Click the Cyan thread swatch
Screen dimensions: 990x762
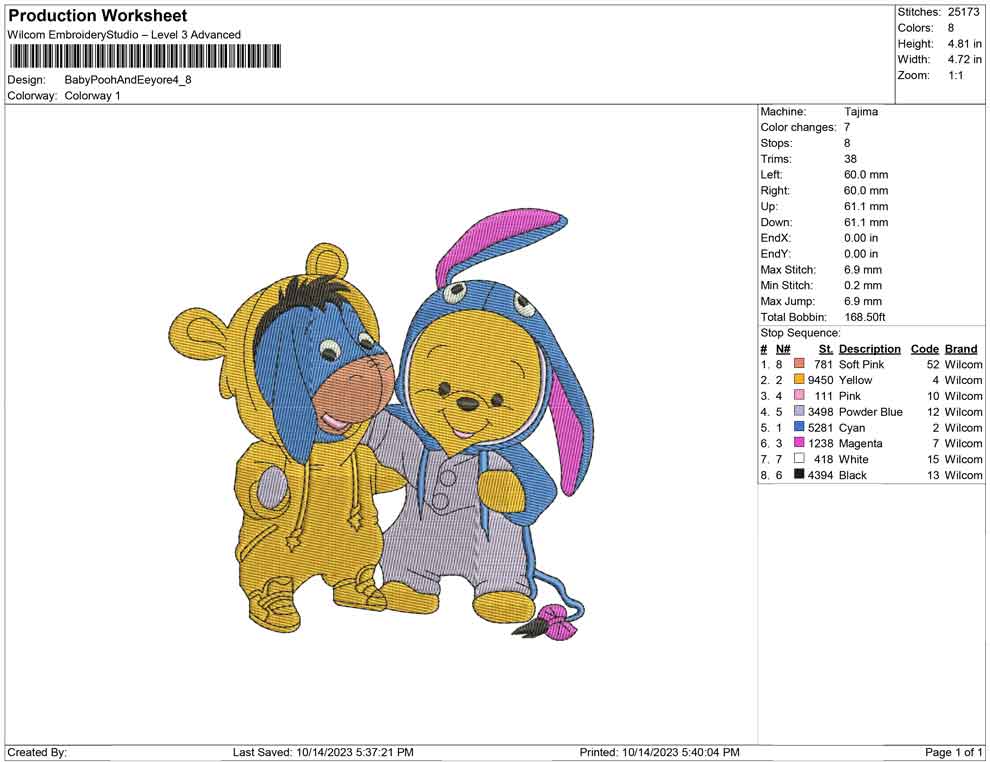click(799, 428)
